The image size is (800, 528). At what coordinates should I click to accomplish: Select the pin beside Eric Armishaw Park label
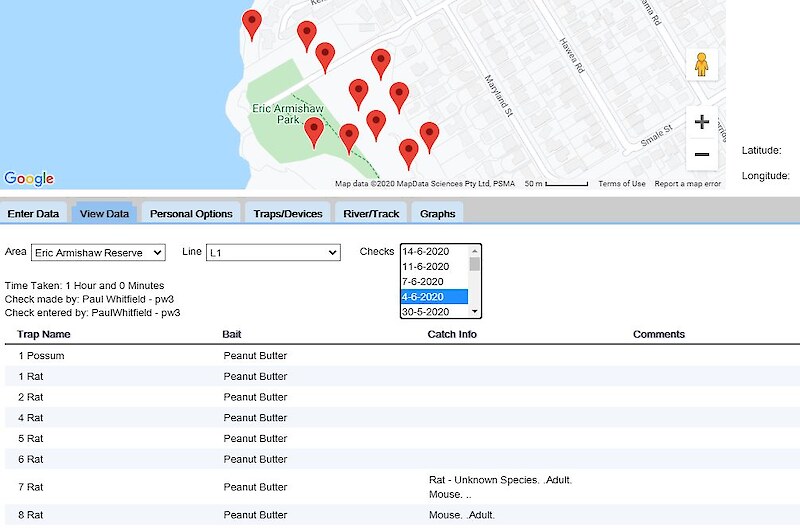click(314, 133)
